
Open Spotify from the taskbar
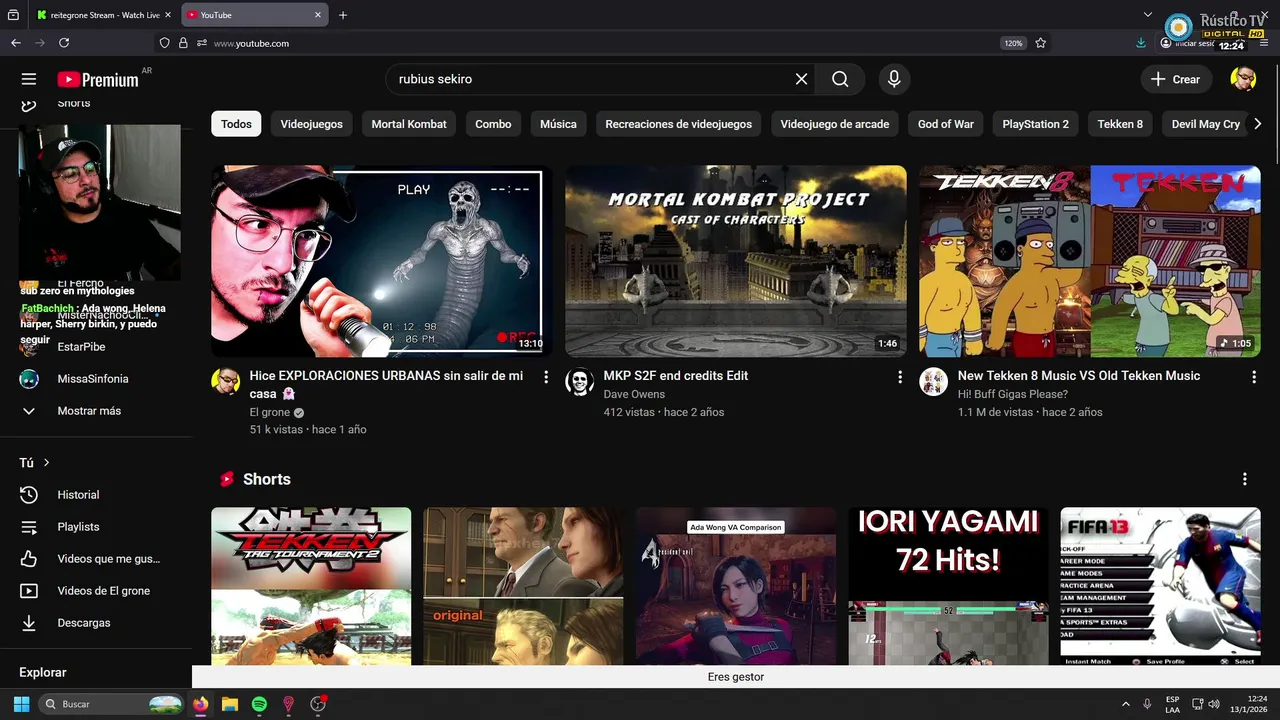pyautogui.click(x=259, y=704)
